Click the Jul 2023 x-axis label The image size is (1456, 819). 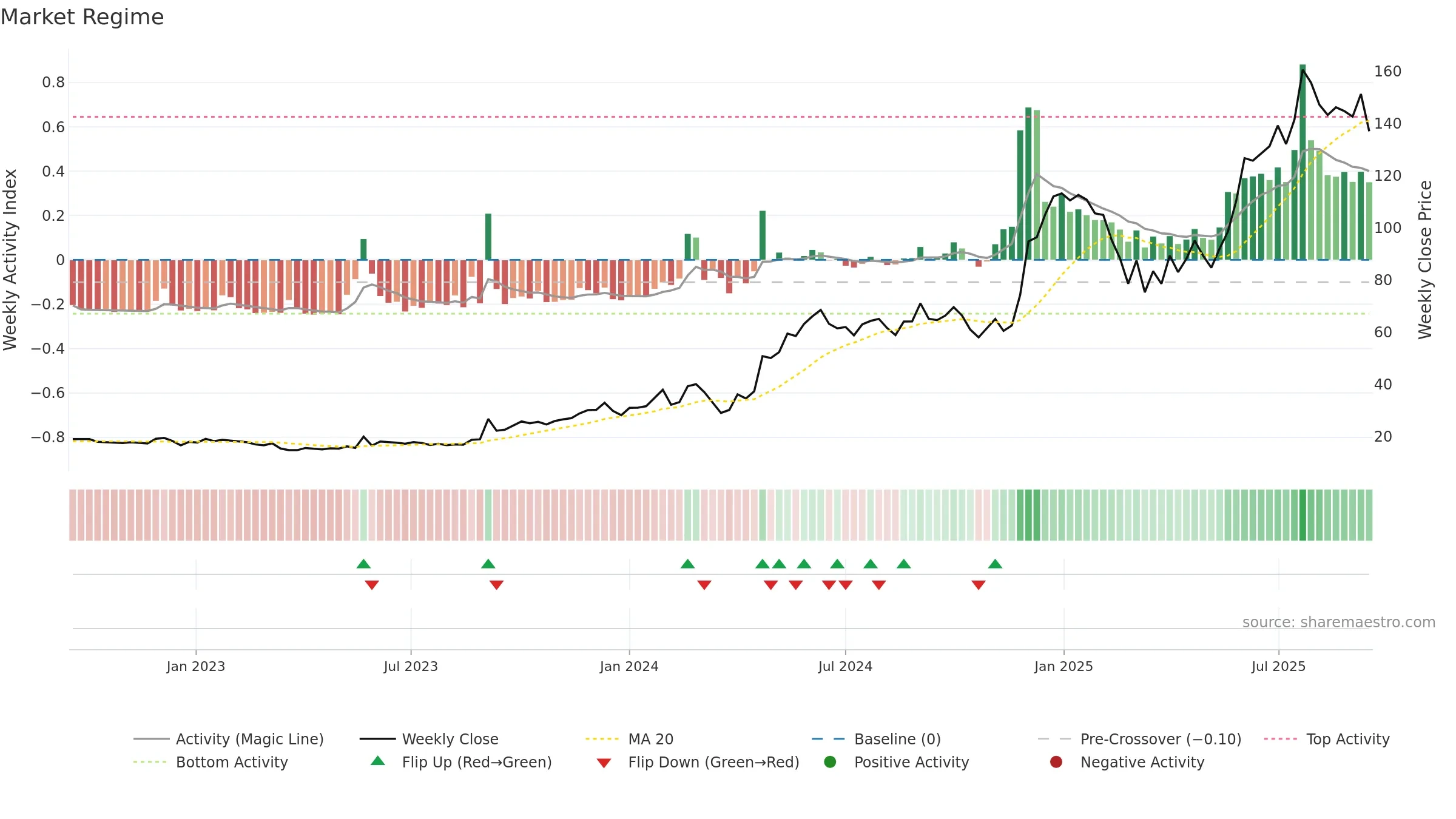point(411,667)
